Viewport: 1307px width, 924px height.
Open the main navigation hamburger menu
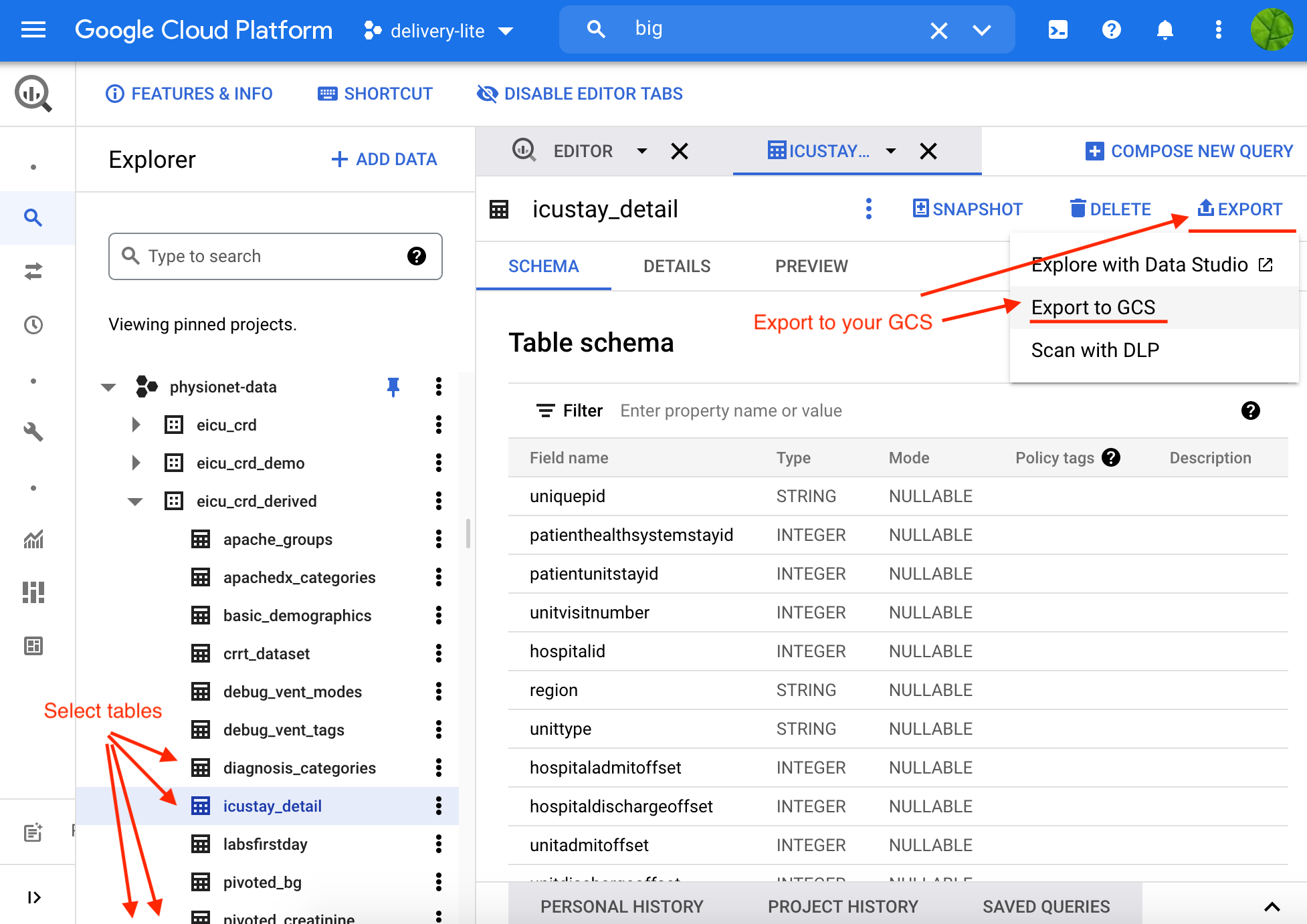coord(33,30)
